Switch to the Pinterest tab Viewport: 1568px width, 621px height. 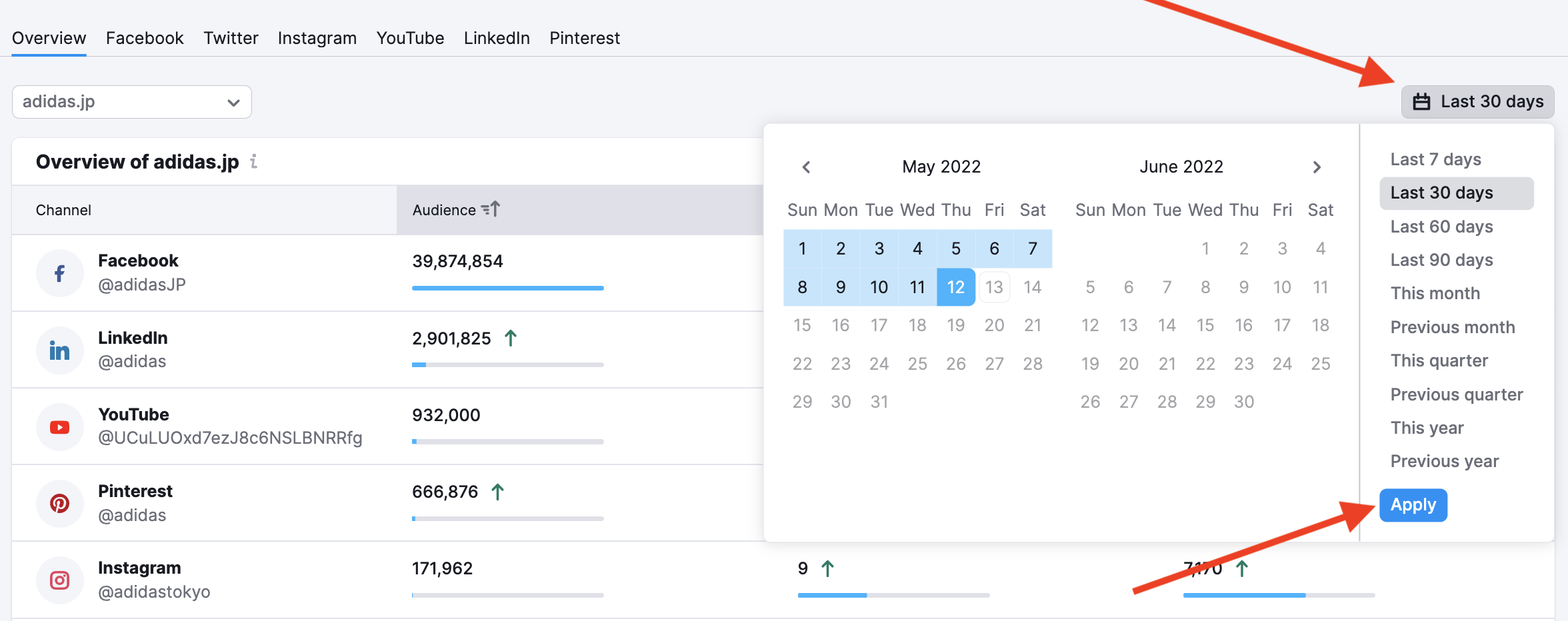click(x=585, y=38)
